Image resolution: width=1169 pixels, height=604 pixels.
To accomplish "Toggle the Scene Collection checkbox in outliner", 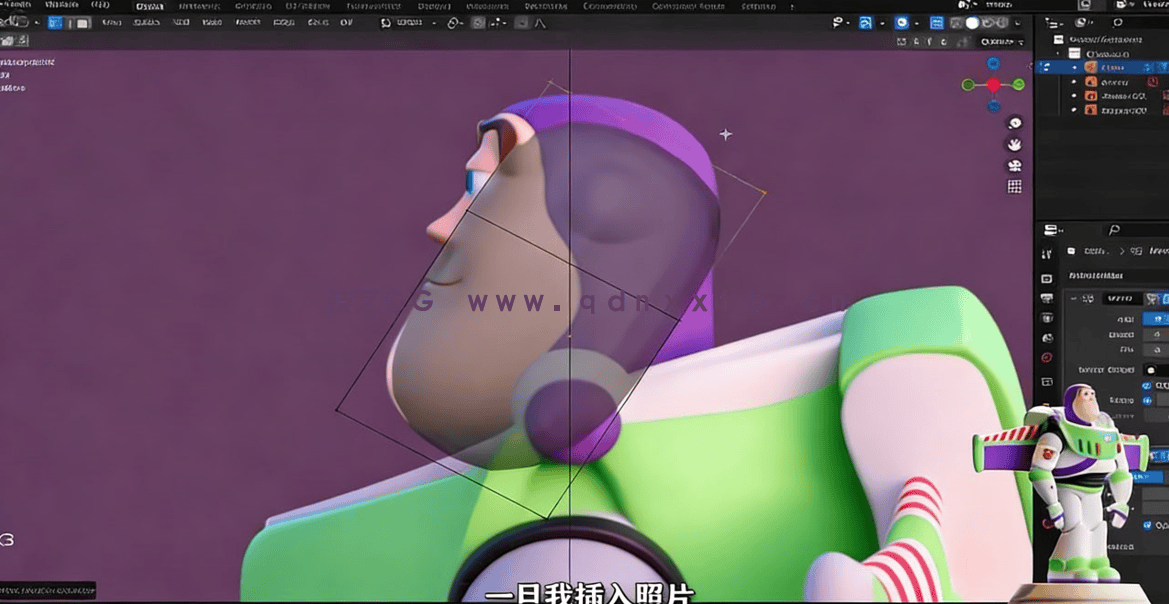I will coord(1058,39).
